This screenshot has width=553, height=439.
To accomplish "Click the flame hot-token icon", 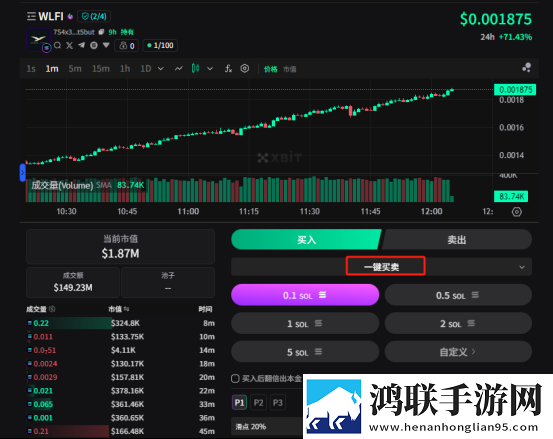I will 70,16.
